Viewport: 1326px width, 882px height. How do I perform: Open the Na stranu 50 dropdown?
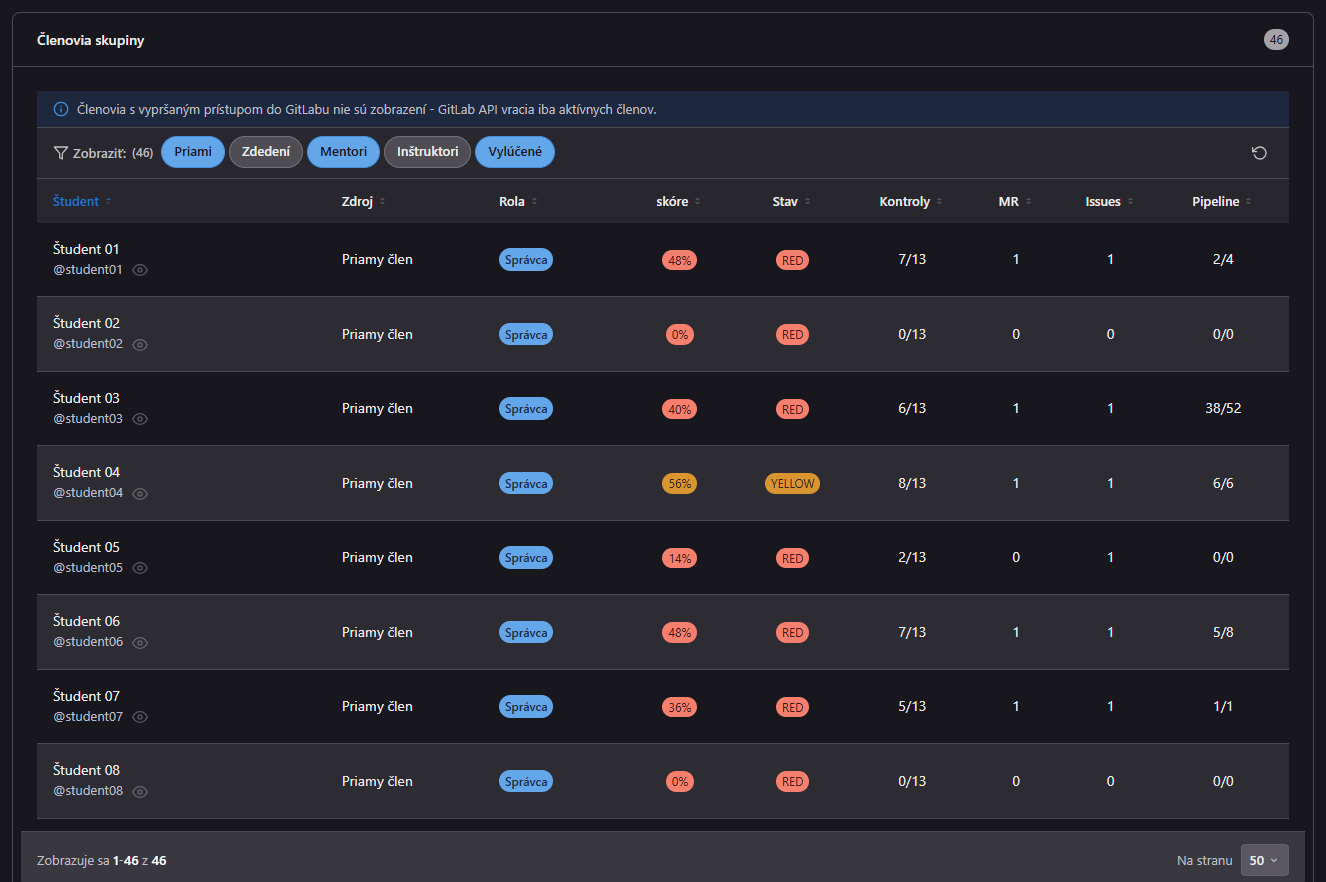click(1264, 860)
